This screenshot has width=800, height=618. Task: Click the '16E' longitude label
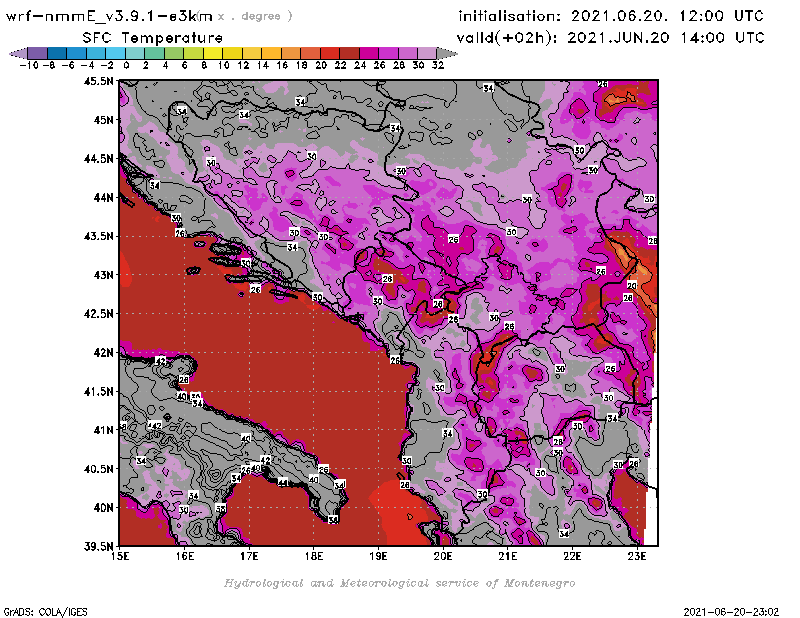185,556
